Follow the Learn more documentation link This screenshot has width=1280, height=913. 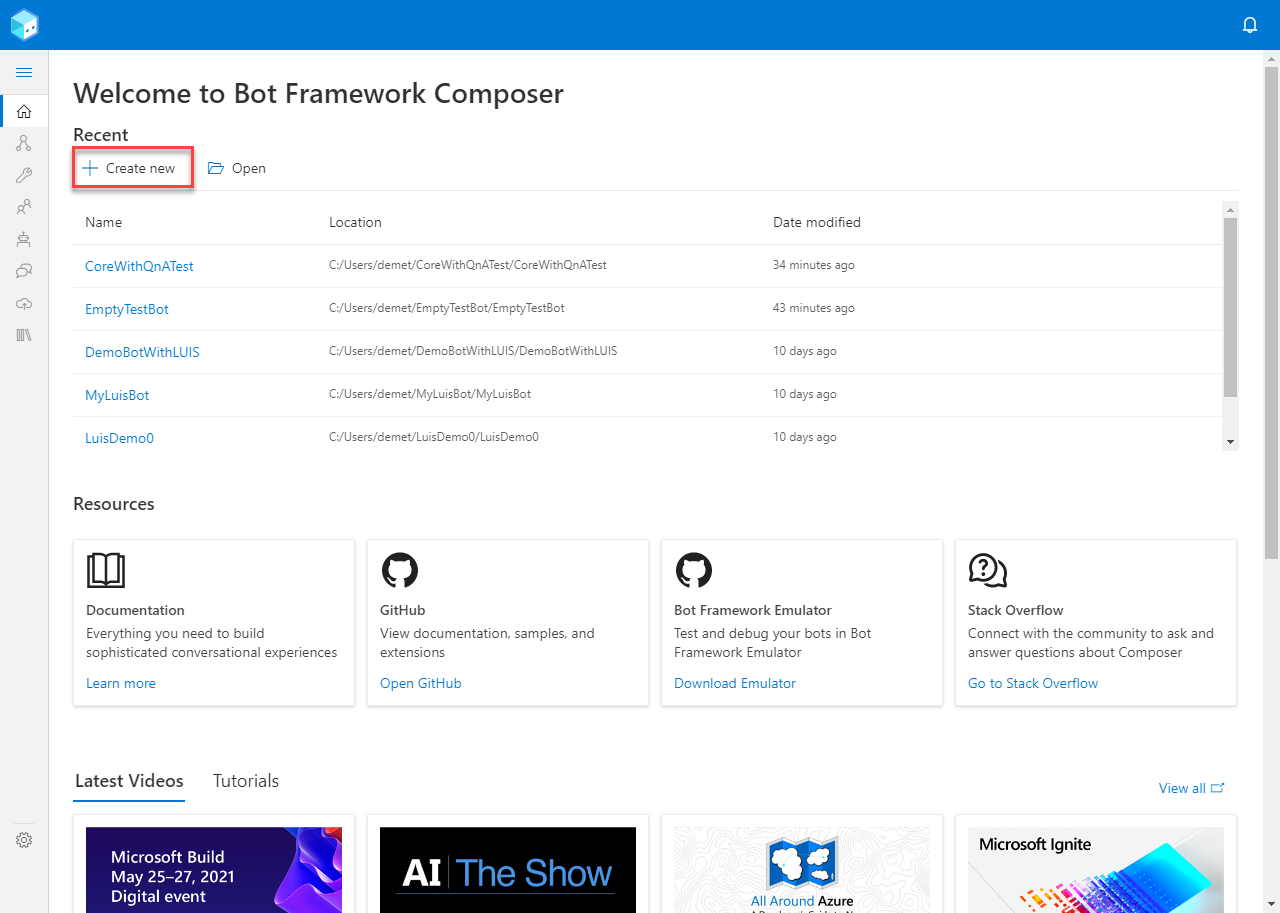(121, 683)
